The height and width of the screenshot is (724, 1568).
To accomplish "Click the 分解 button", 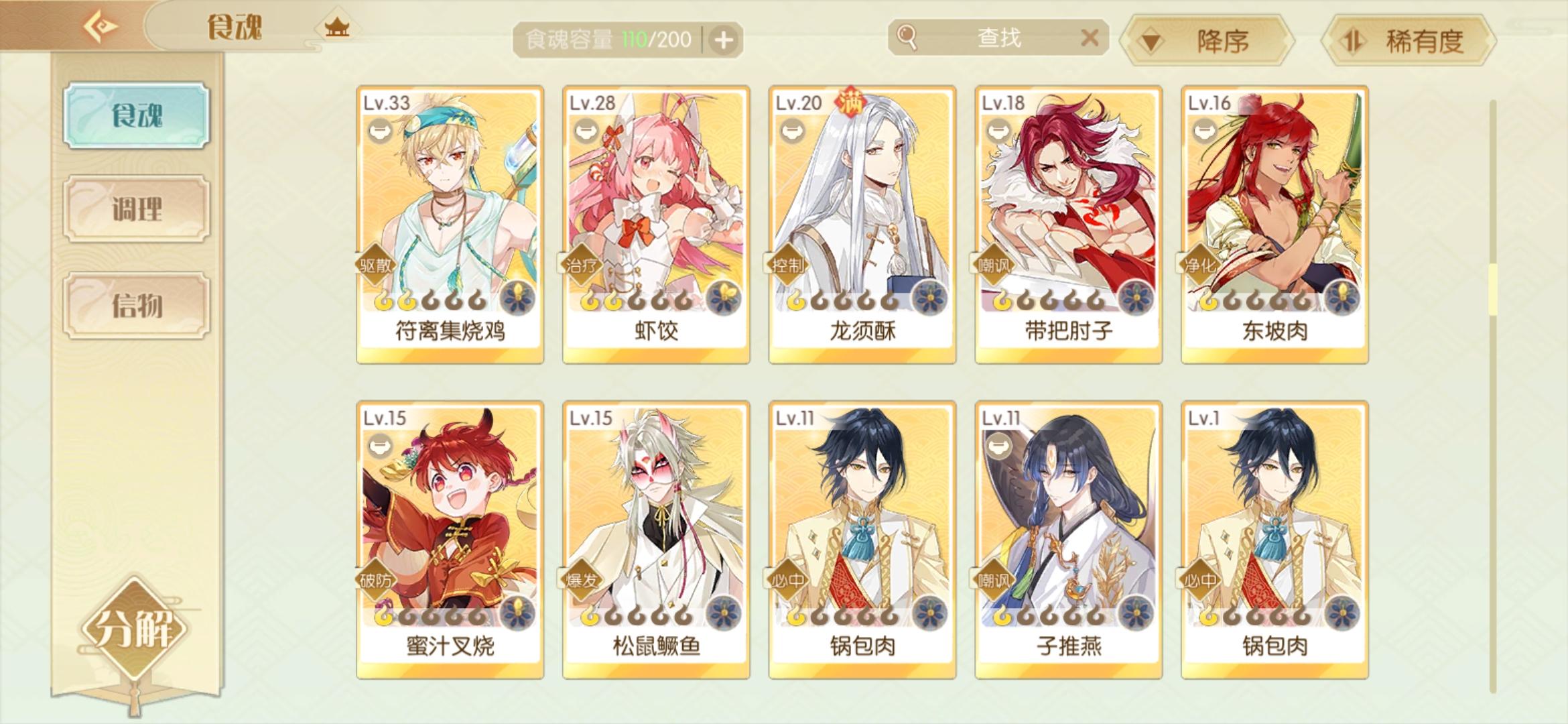I will pos(134,629).
